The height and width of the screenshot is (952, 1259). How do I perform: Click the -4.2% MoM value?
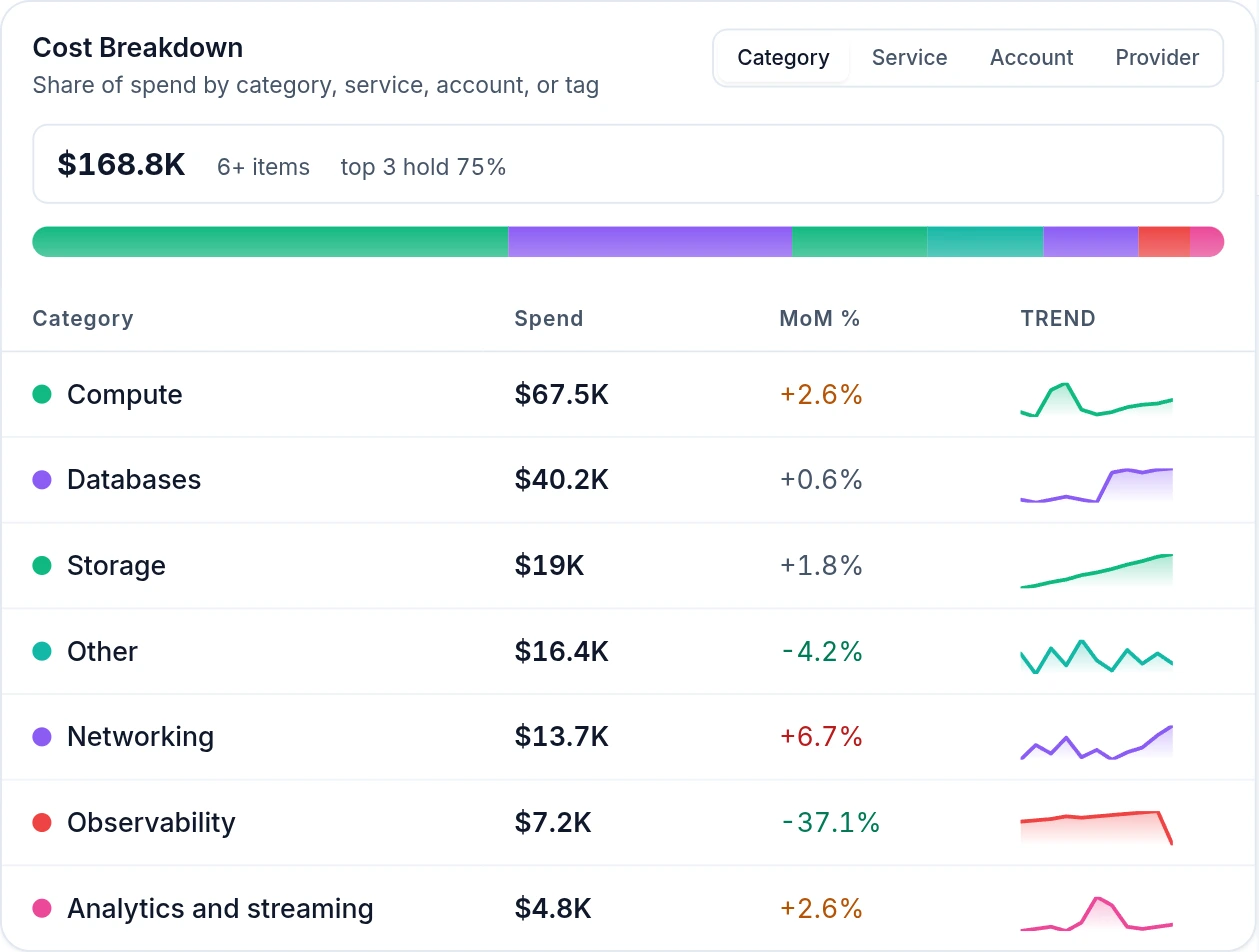pos(822,652)
